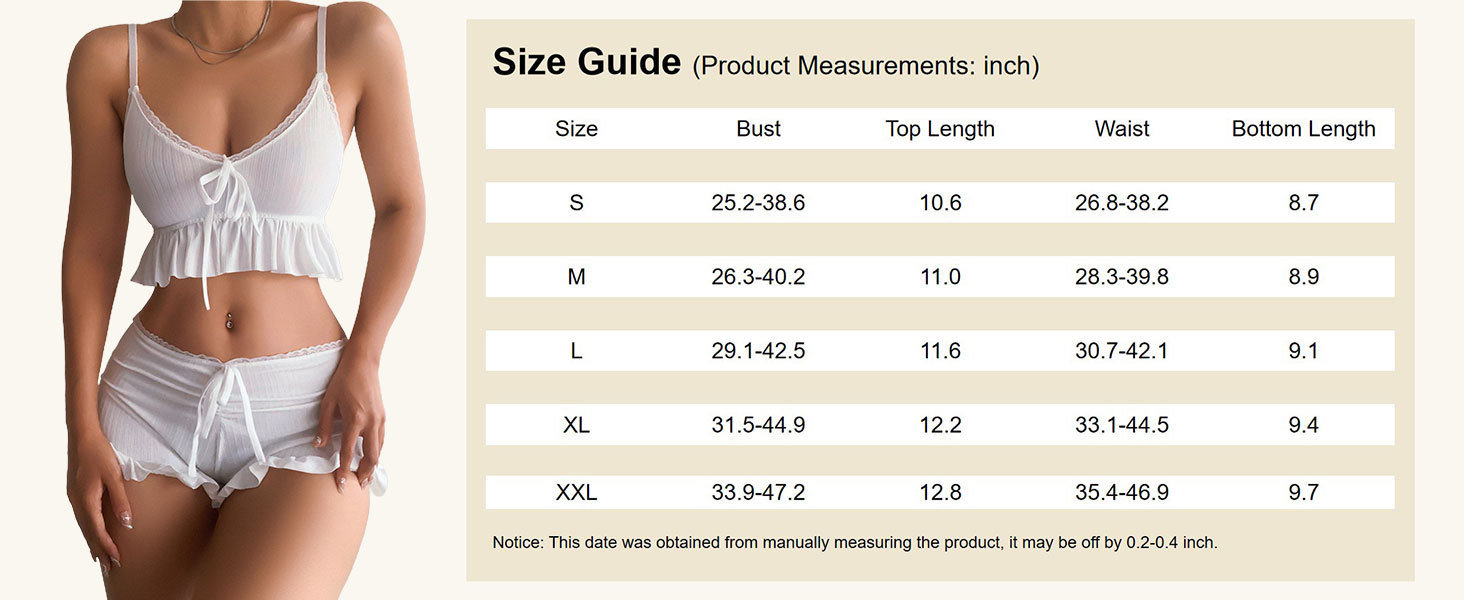
Task: Click the product photo of the white set
Action: point(240,300)
